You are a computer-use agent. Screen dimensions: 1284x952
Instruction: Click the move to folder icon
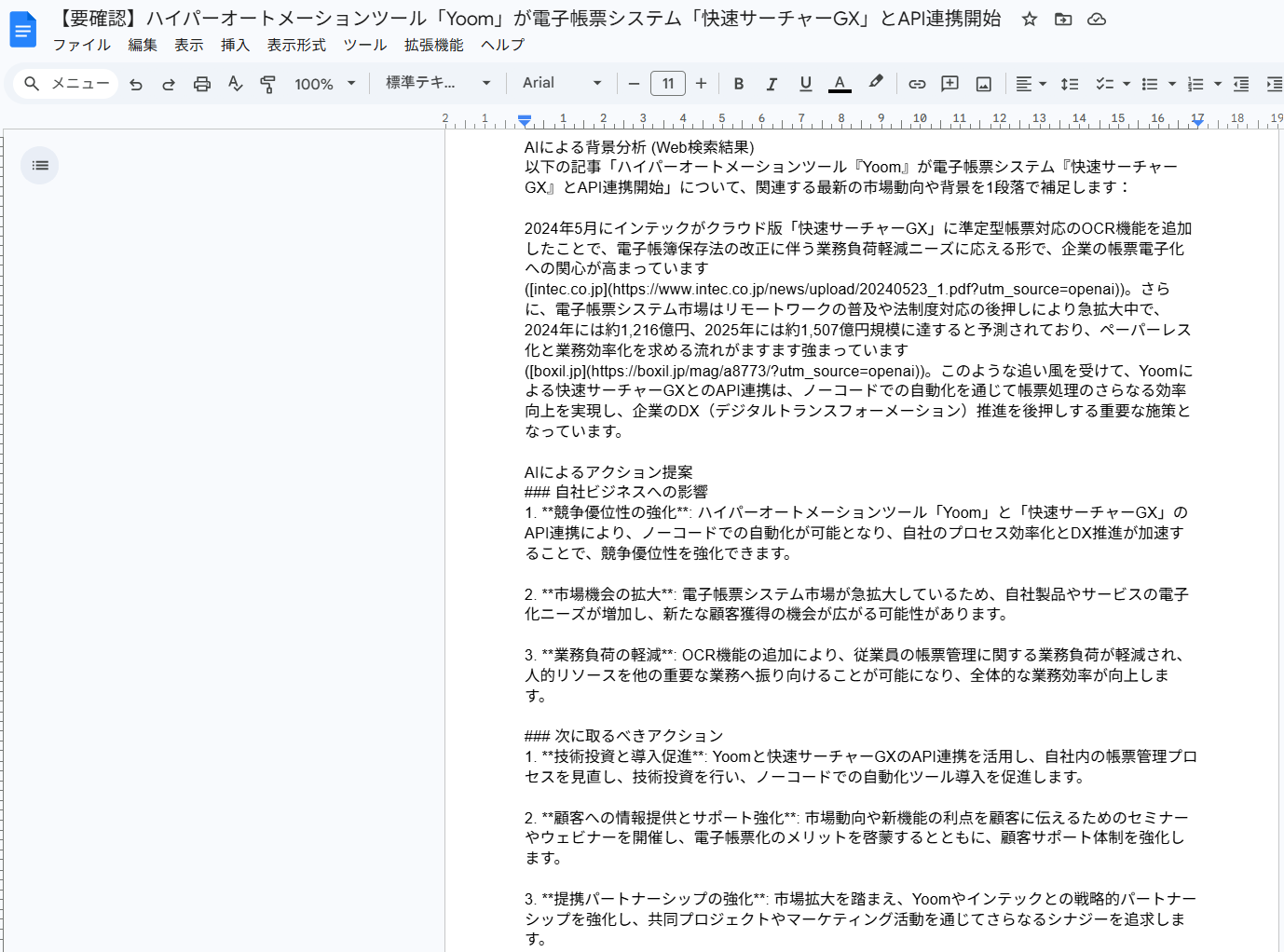pos(1063,19)
